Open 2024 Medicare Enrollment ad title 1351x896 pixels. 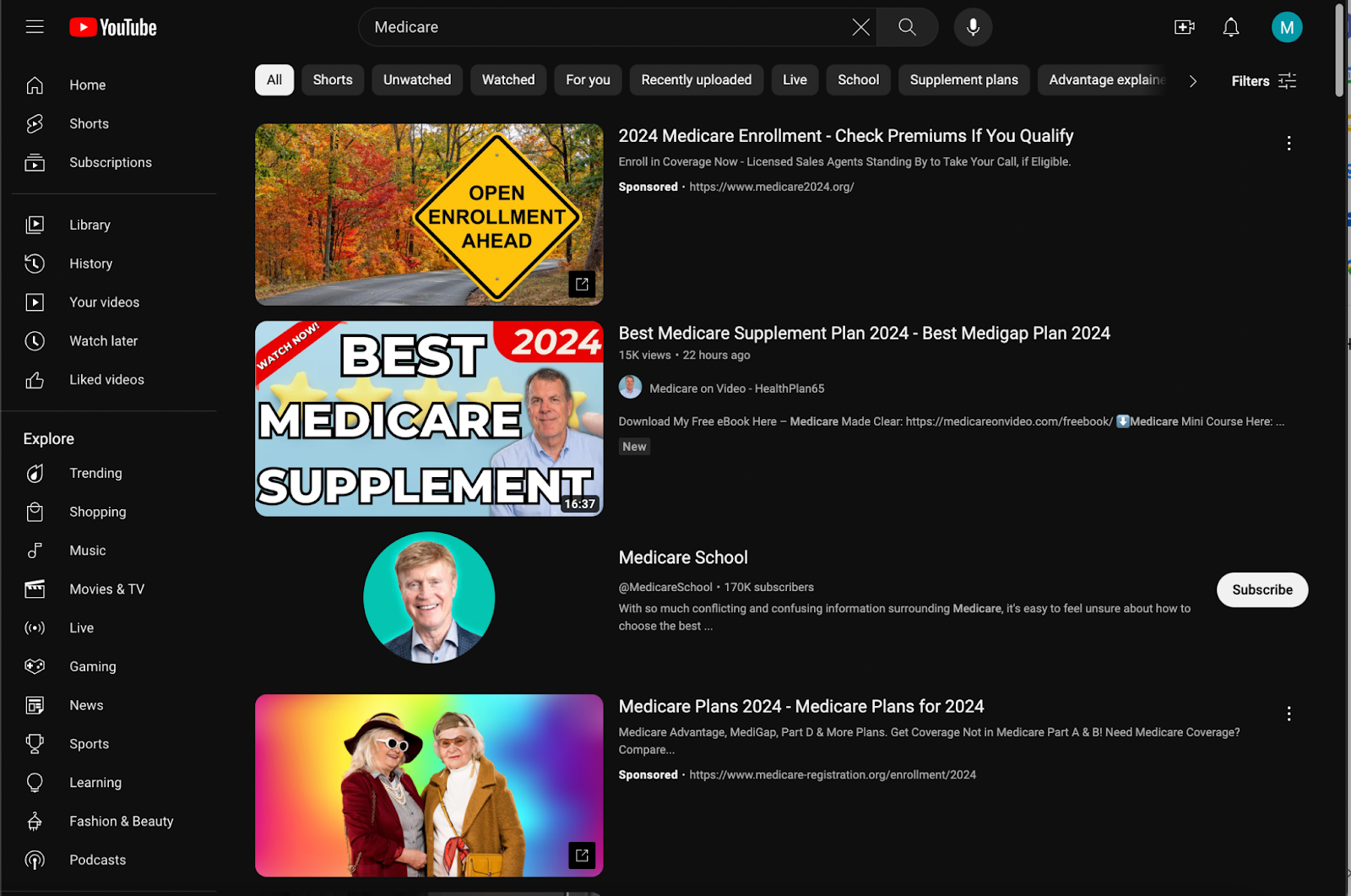[846, 136]
